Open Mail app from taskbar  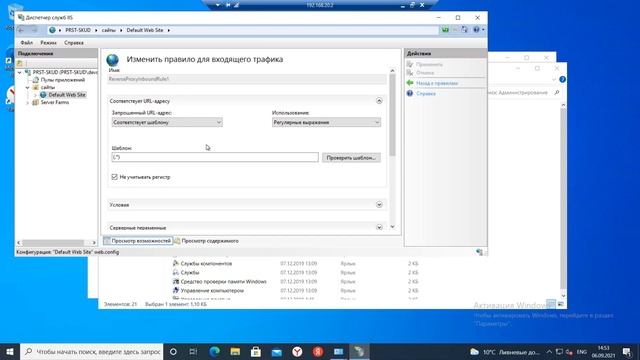tap(276, 351)
